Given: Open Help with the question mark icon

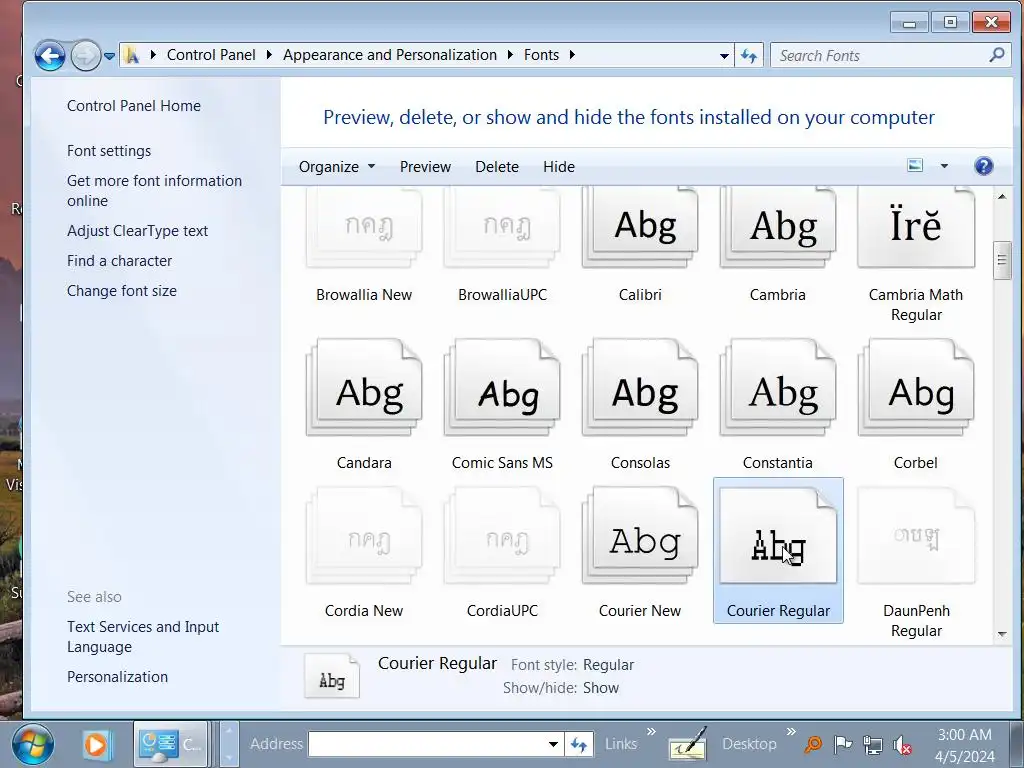Looking at the screenshot, I should click(x=984, y=166).
